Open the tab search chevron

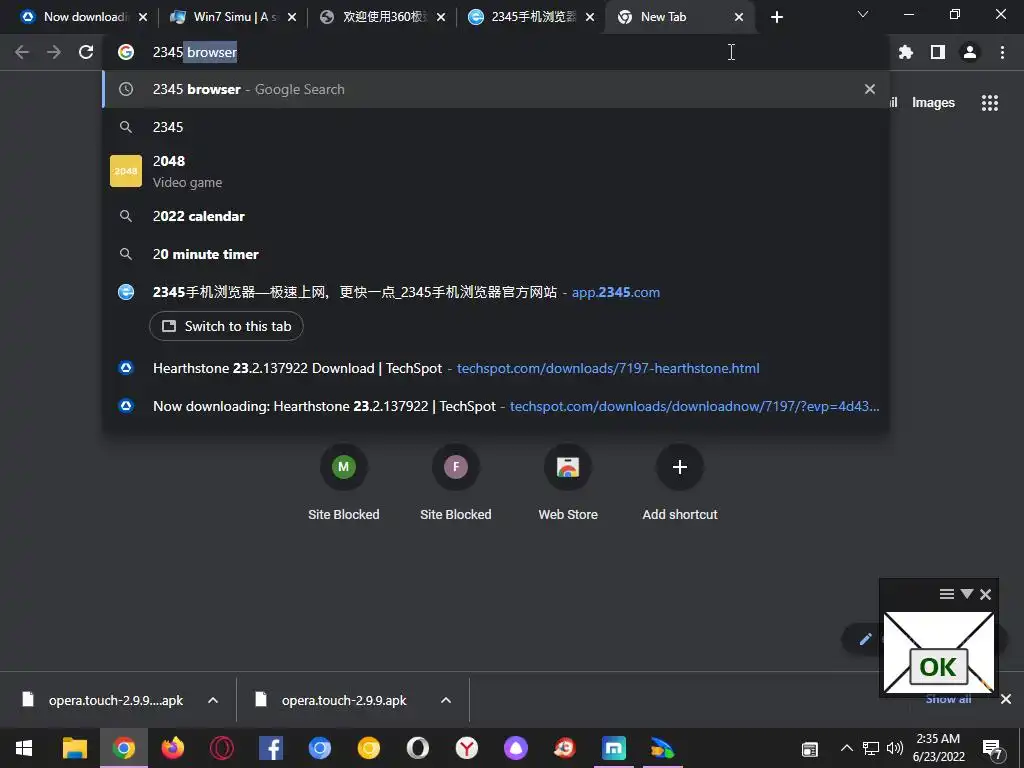[863, 14]
